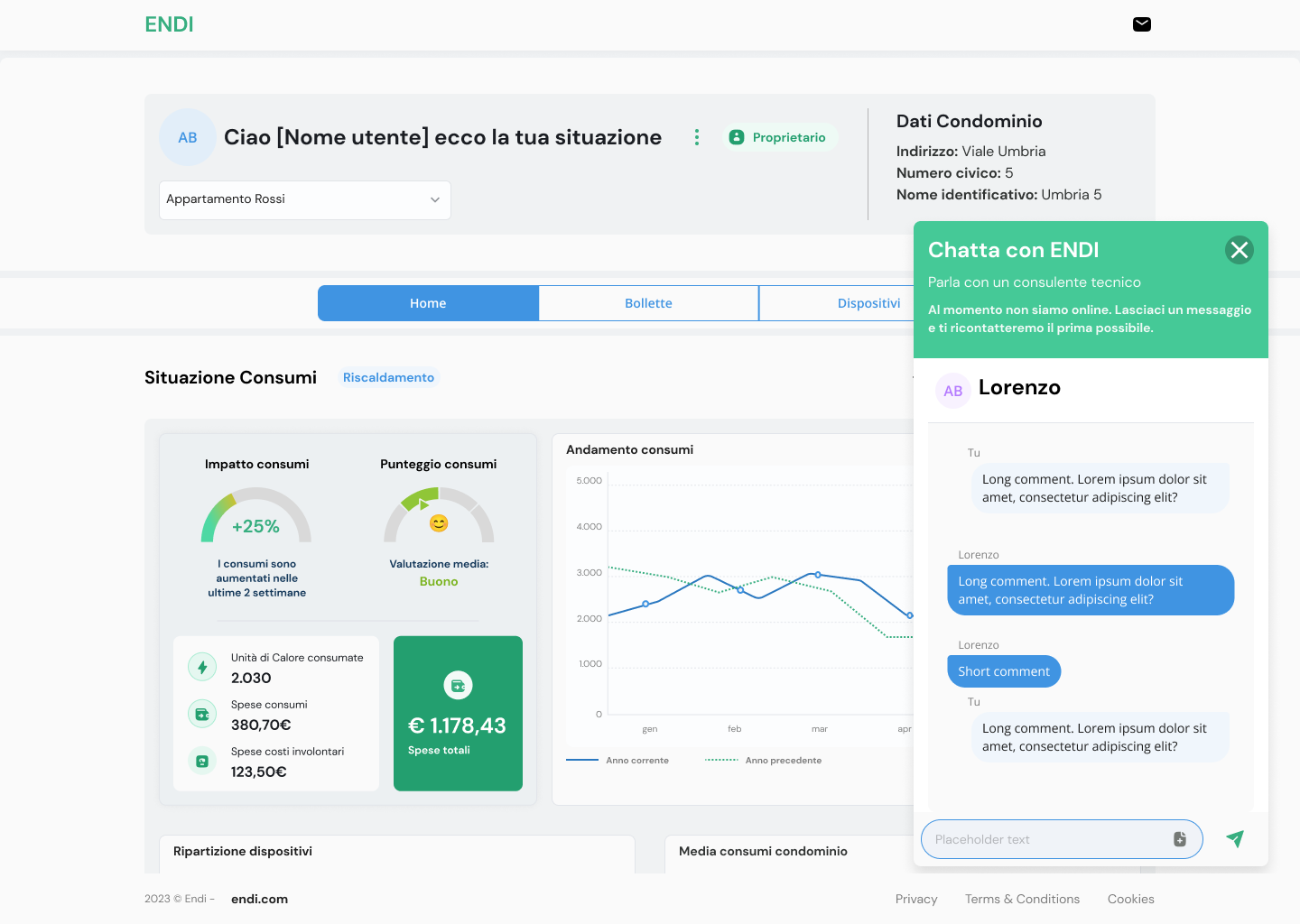Image resolution: width=1300 pixels, height=924 pixels.
Task: Click the wallet icon in Spese totali card
Action: [458, 686]
